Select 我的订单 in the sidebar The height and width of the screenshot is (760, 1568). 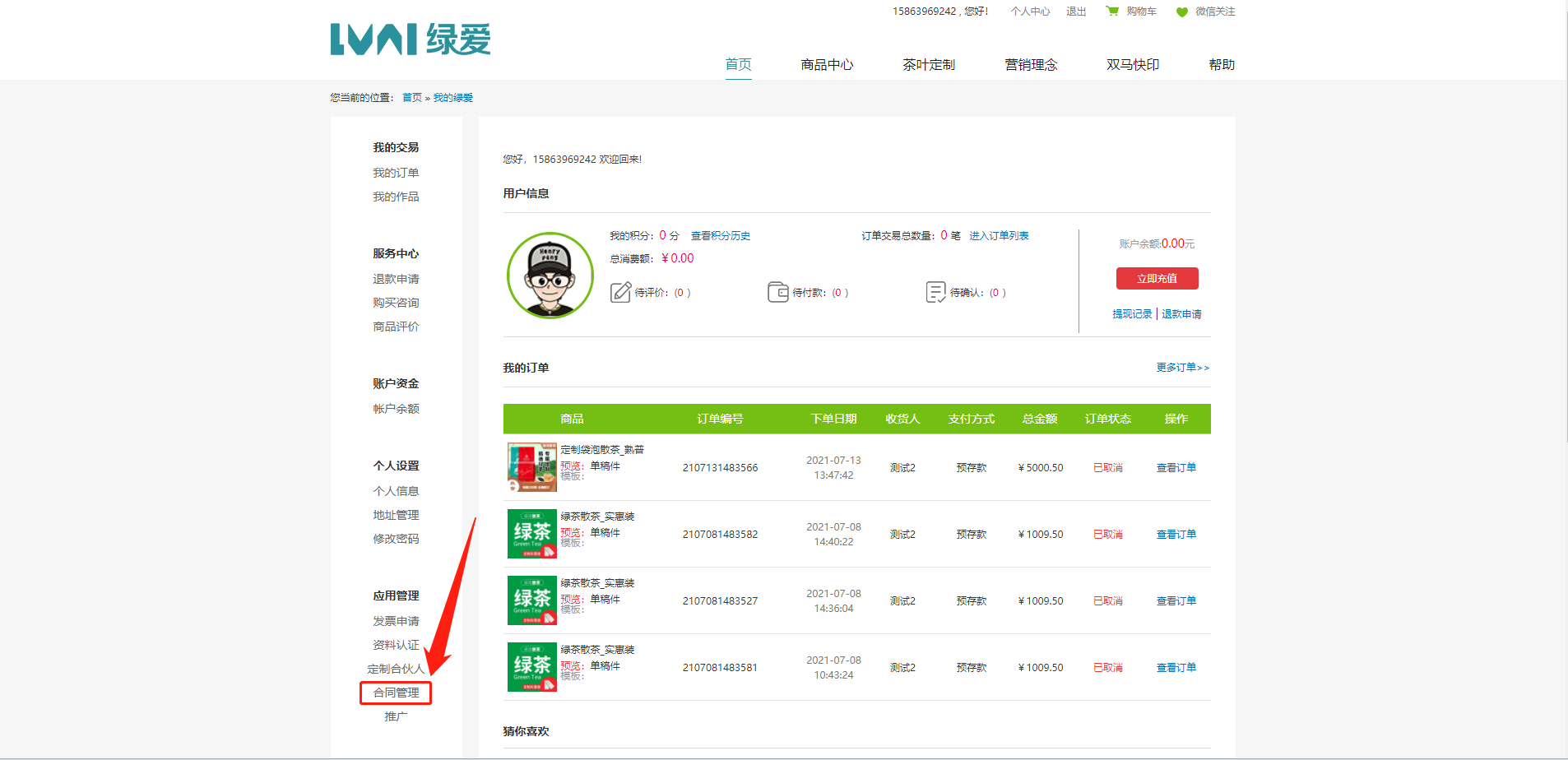click(396, 173)
